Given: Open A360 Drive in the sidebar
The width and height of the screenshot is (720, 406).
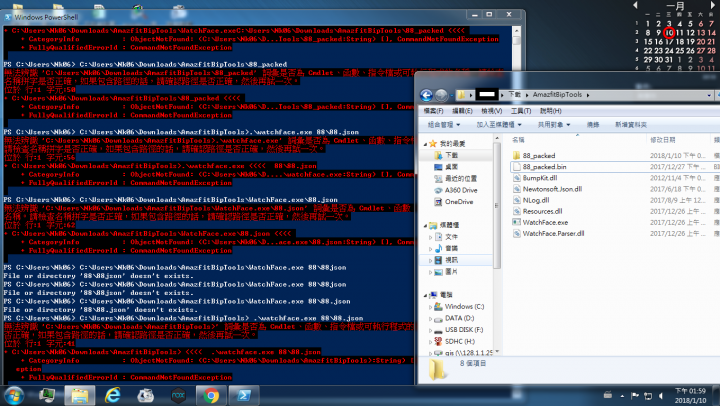Looking at the screenshot, I should [461, 190].
